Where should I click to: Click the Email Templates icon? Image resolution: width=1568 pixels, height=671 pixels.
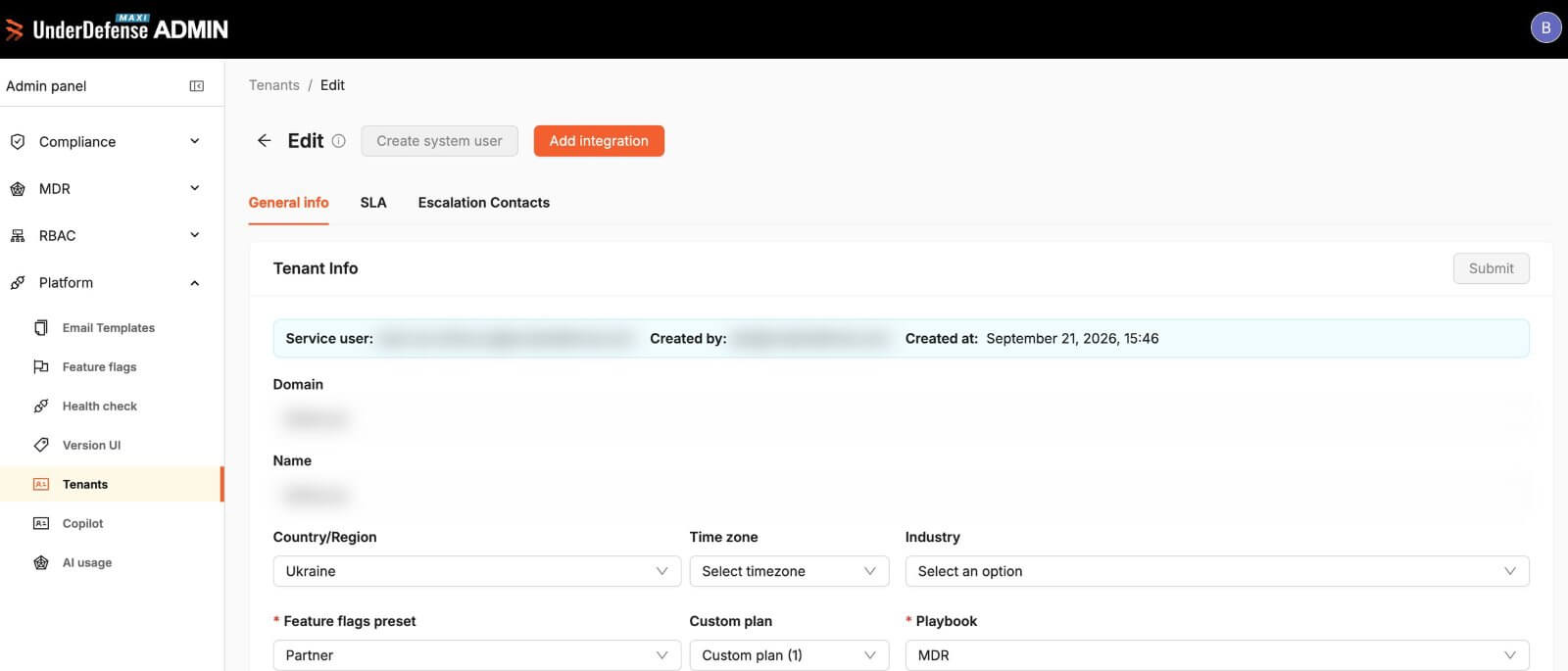(x=41, y=328)
